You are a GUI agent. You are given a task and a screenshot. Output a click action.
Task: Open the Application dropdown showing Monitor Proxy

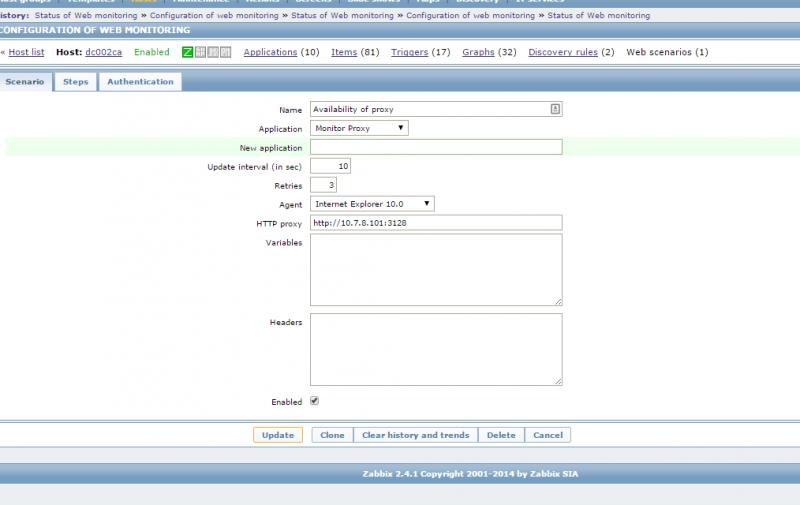[x=359, y=128]
